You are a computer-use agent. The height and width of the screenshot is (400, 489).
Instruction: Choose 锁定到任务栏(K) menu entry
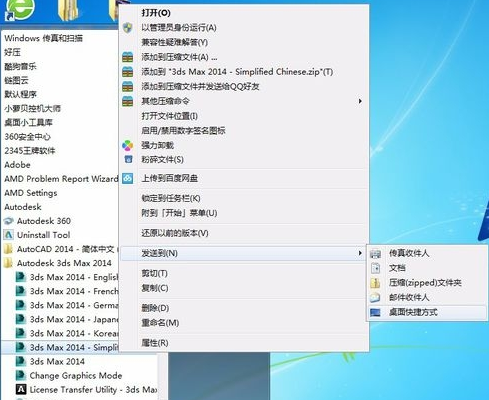(x=171, y=198)
